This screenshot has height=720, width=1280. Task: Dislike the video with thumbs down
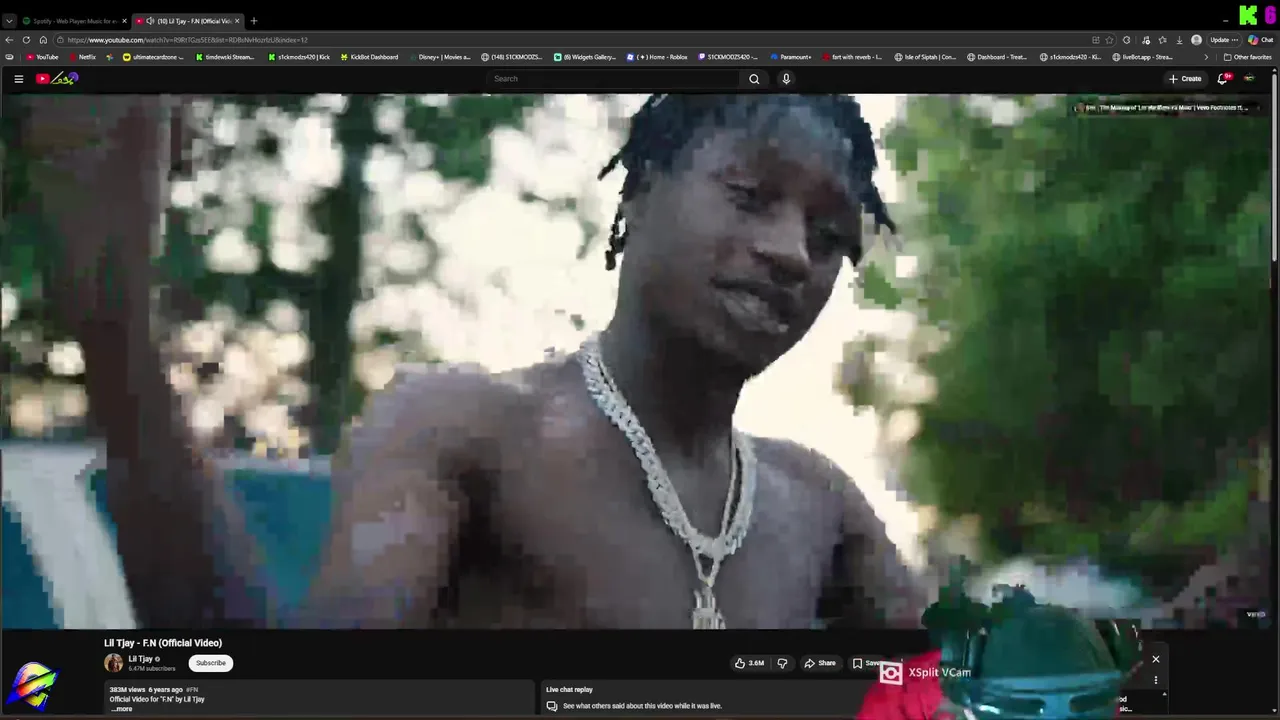(x=782, y=663)
